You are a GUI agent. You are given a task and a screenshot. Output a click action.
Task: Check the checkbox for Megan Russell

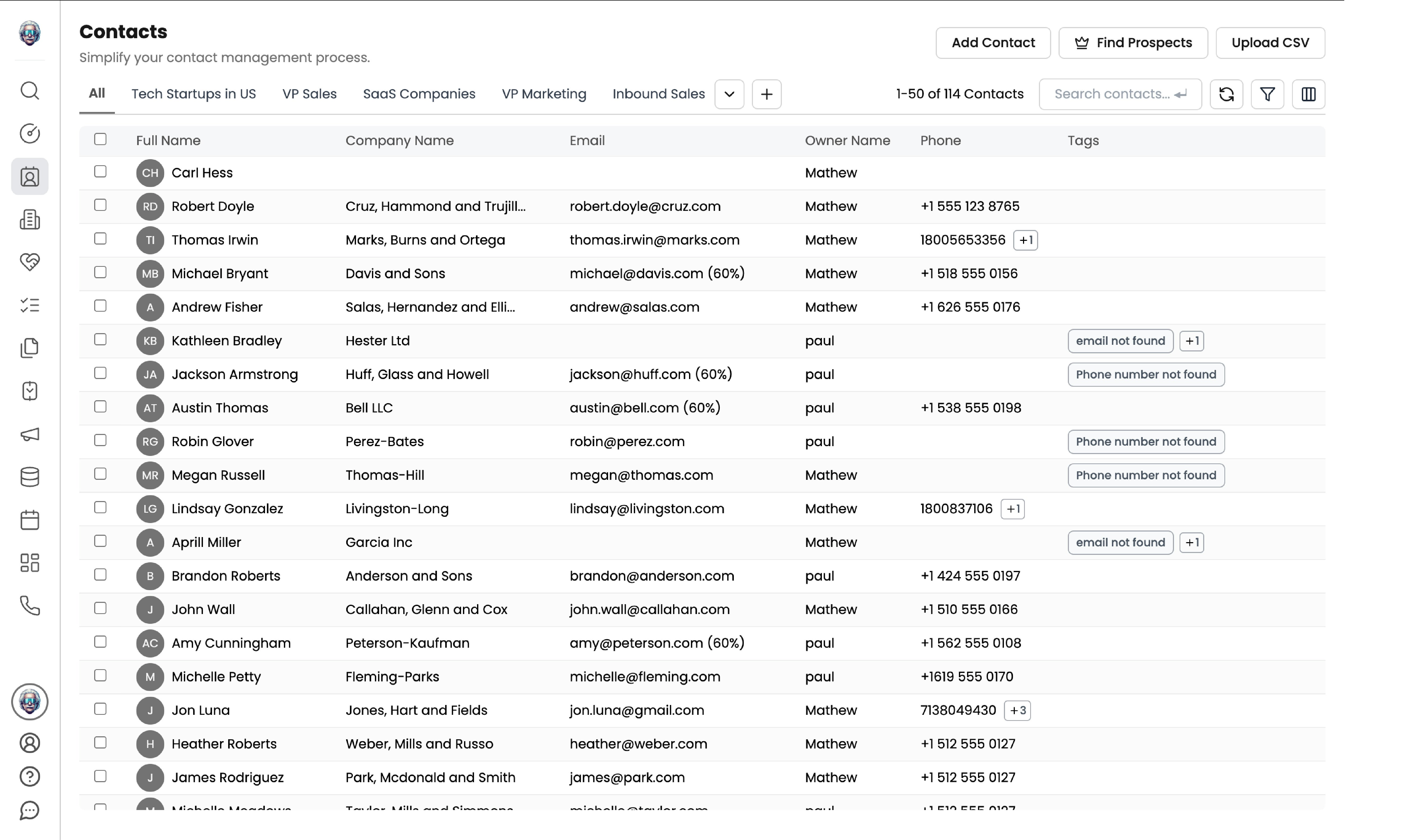click(100, 474)
